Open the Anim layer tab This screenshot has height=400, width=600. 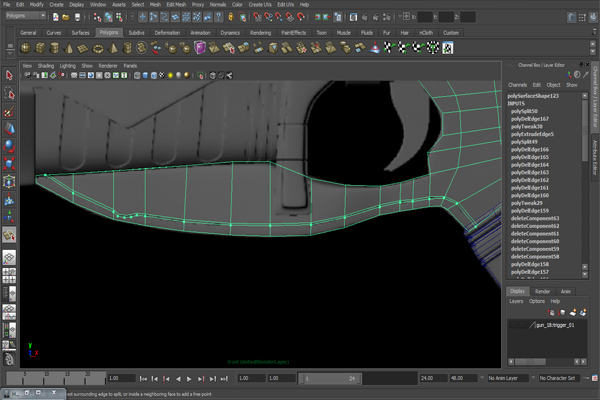566,291
